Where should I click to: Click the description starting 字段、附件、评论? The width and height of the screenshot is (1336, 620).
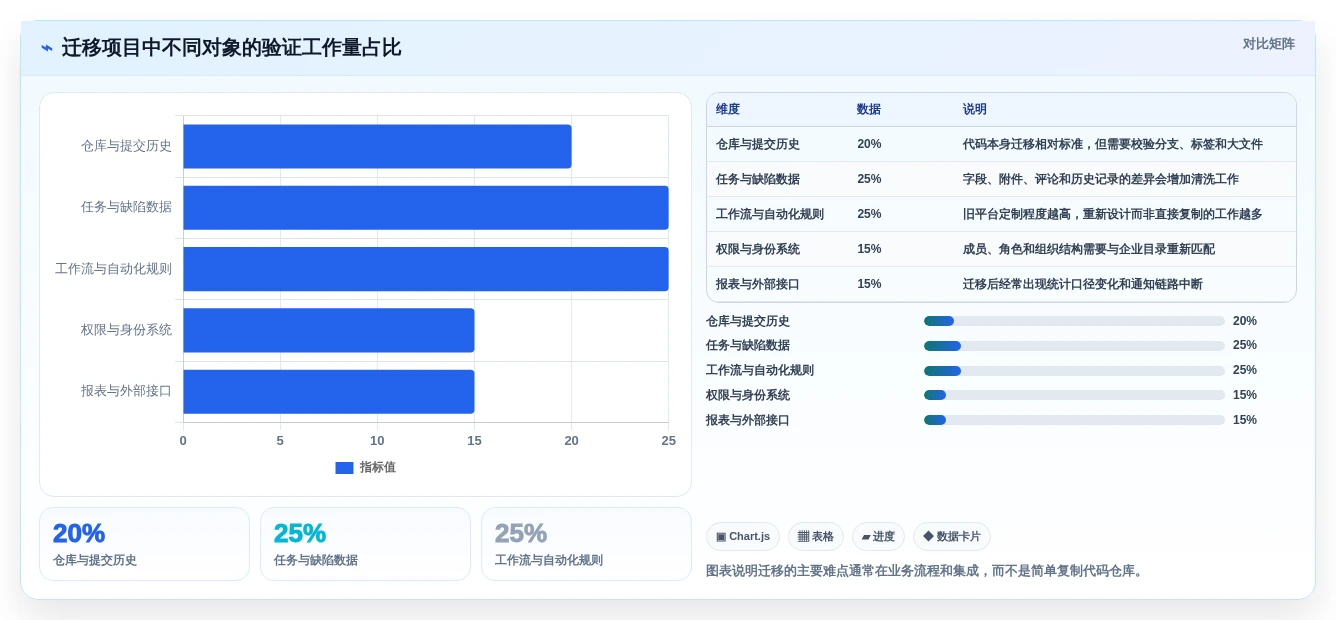click(x=1101, y=179)
